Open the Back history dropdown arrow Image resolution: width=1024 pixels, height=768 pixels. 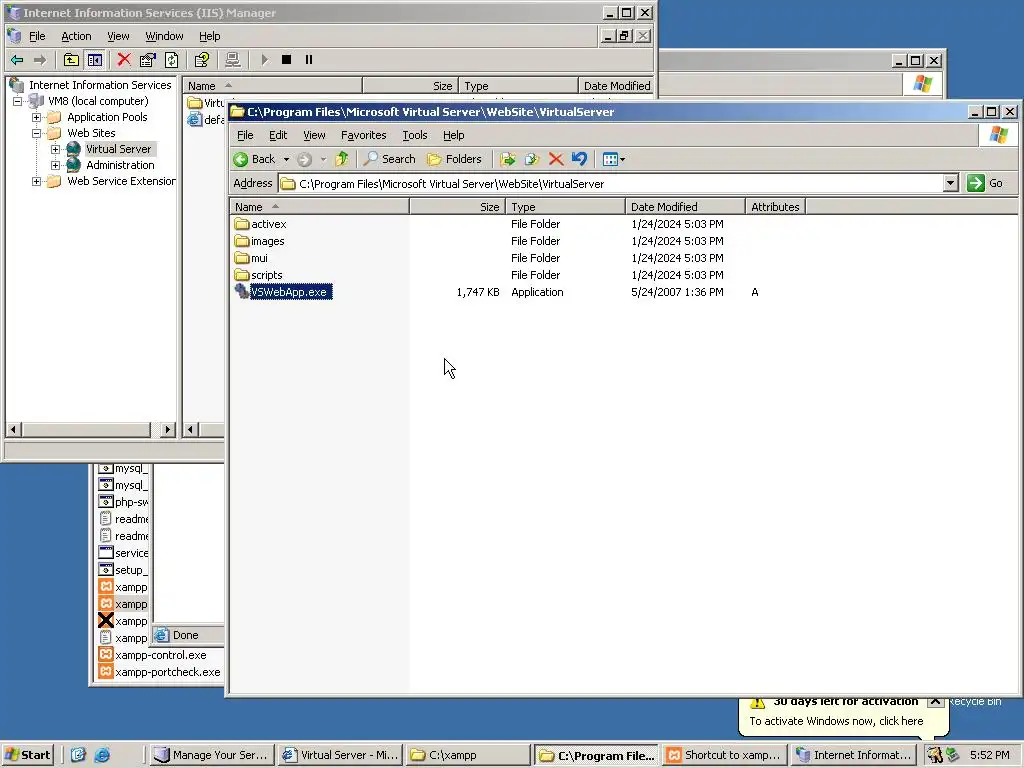(x=286, y=159)
